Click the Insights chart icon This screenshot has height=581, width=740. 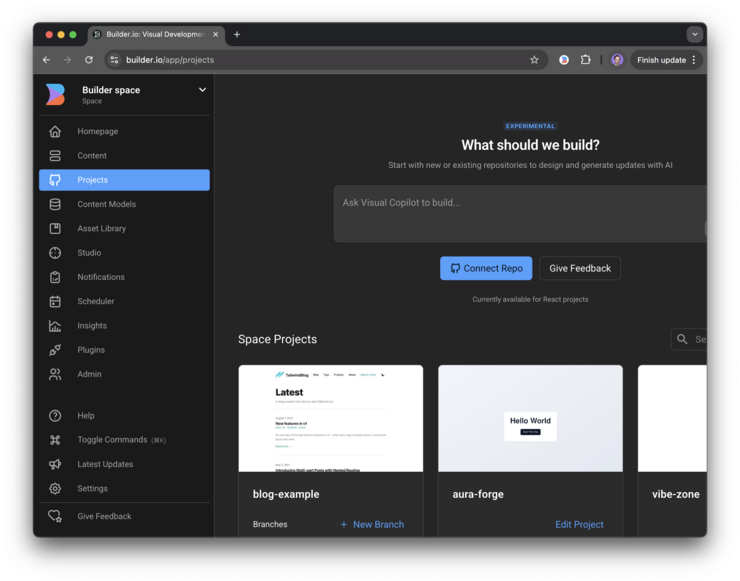pos(55,326)
